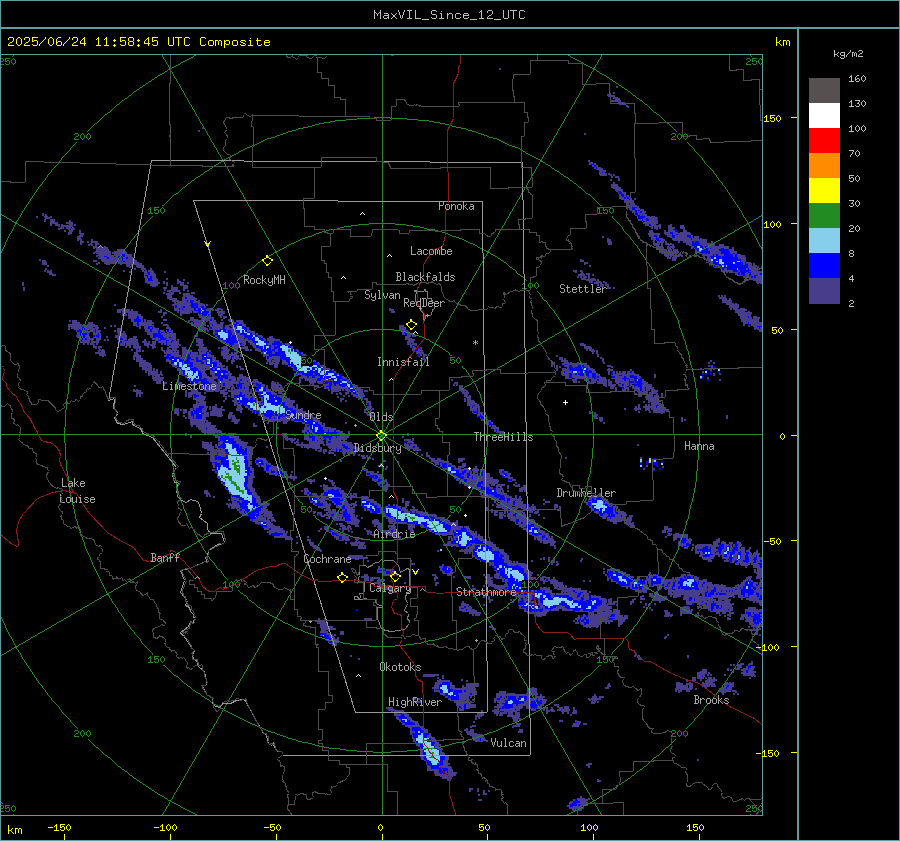Click the white plus marker northwest of Drumheller

coord(565,402)
